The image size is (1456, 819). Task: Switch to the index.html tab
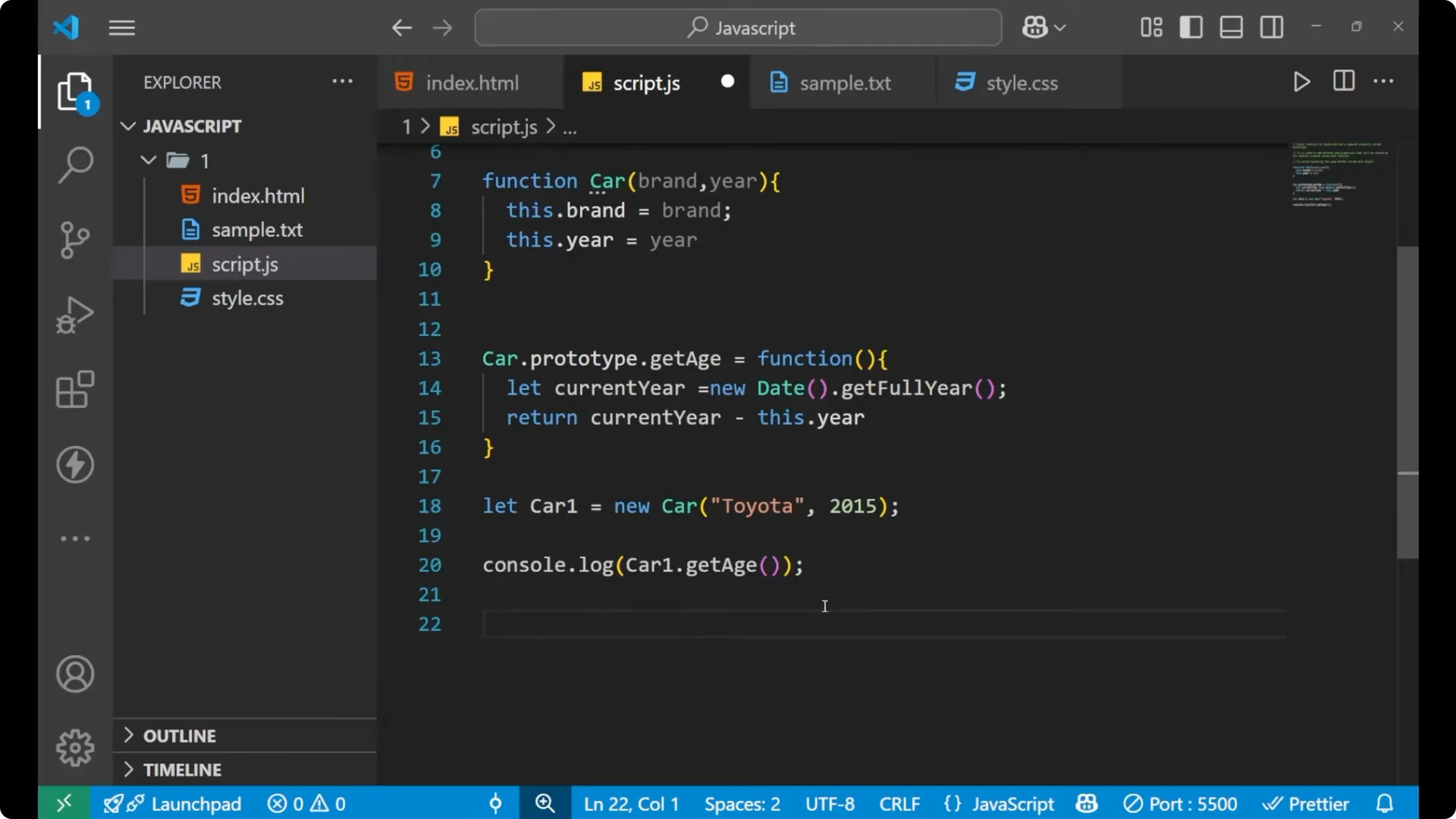point(470,82)
